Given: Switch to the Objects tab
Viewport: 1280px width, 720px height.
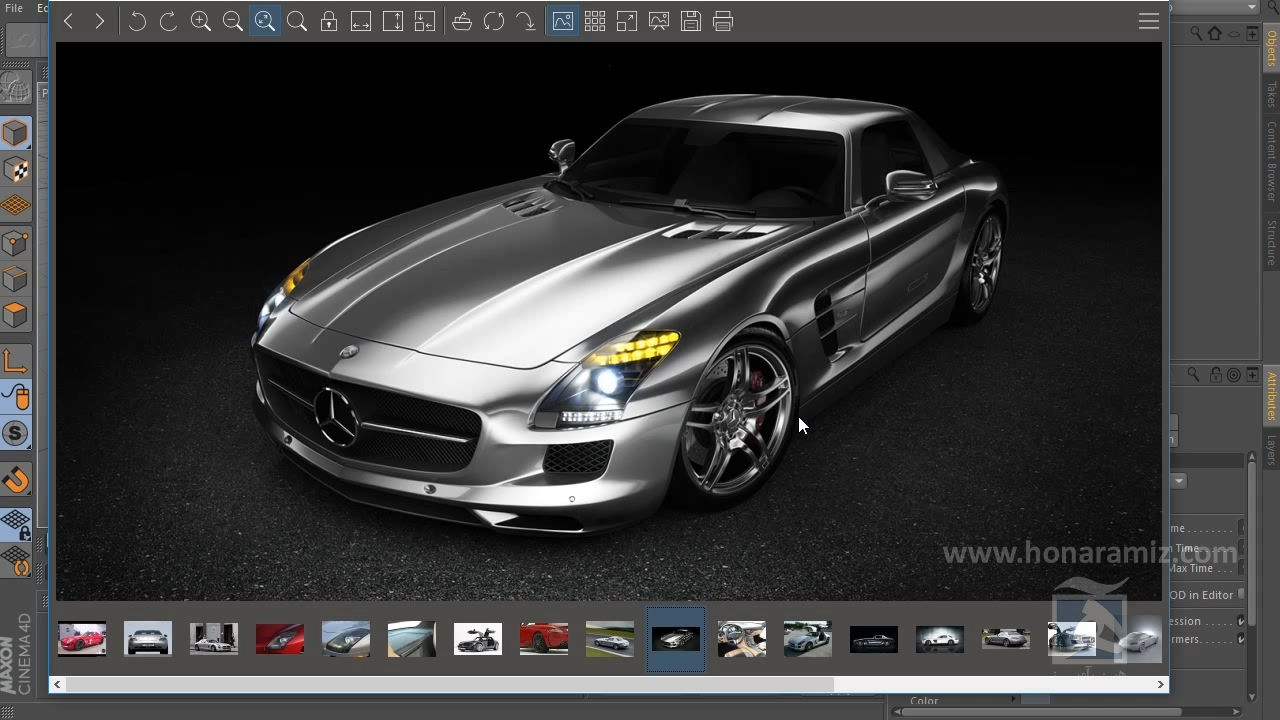Looking at the screenshot, I should (x=1272, y=48).
